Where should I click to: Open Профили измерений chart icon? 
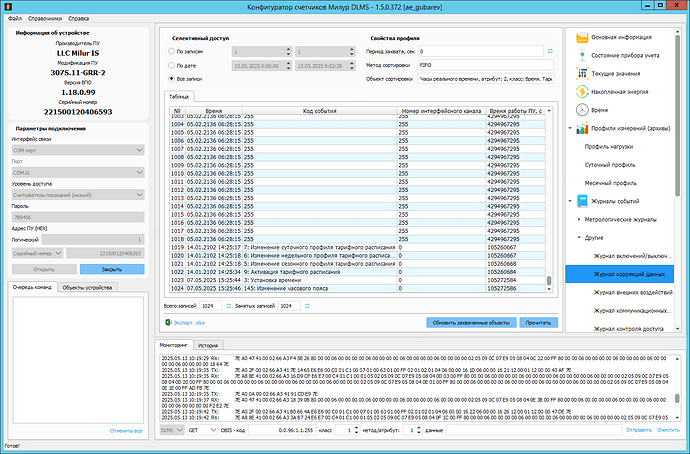point(582,128)
